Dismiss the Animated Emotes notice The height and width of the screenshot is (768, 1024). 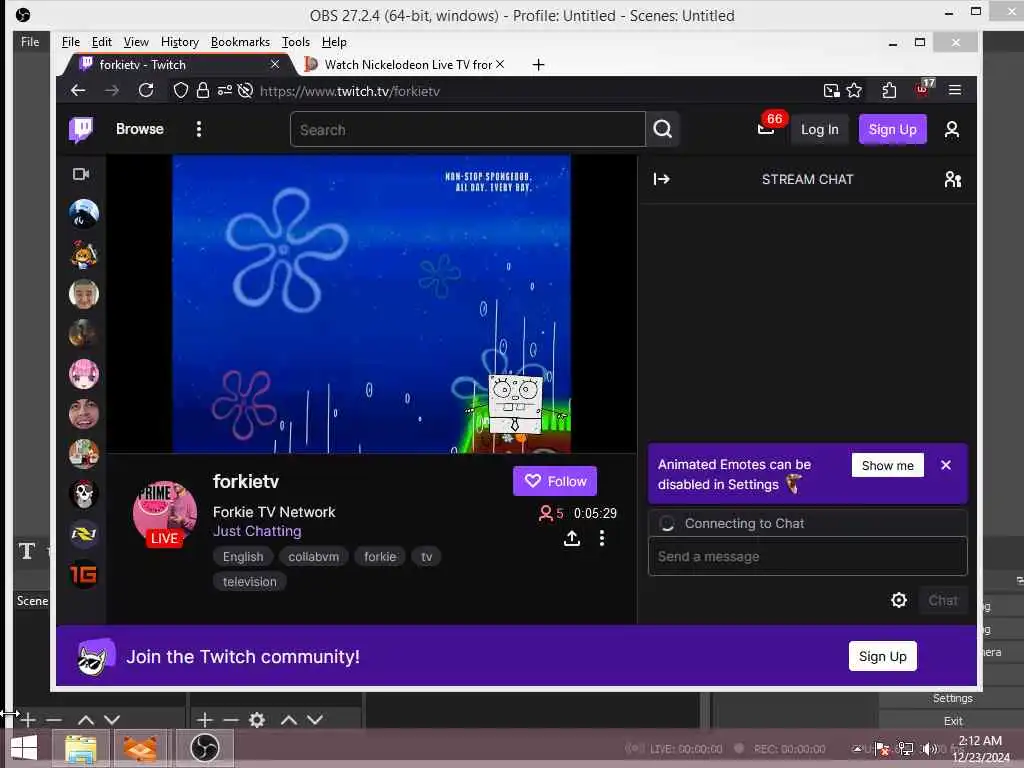pos(946,465)
